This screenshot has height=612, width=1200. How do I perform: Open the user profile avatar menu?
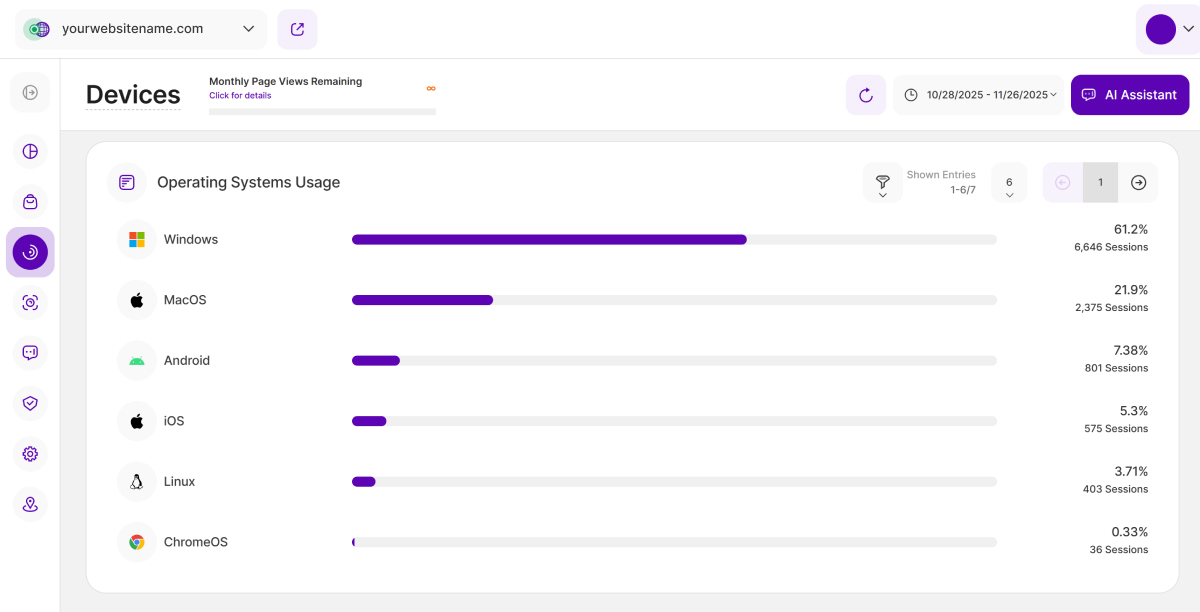click(1167, 29)
